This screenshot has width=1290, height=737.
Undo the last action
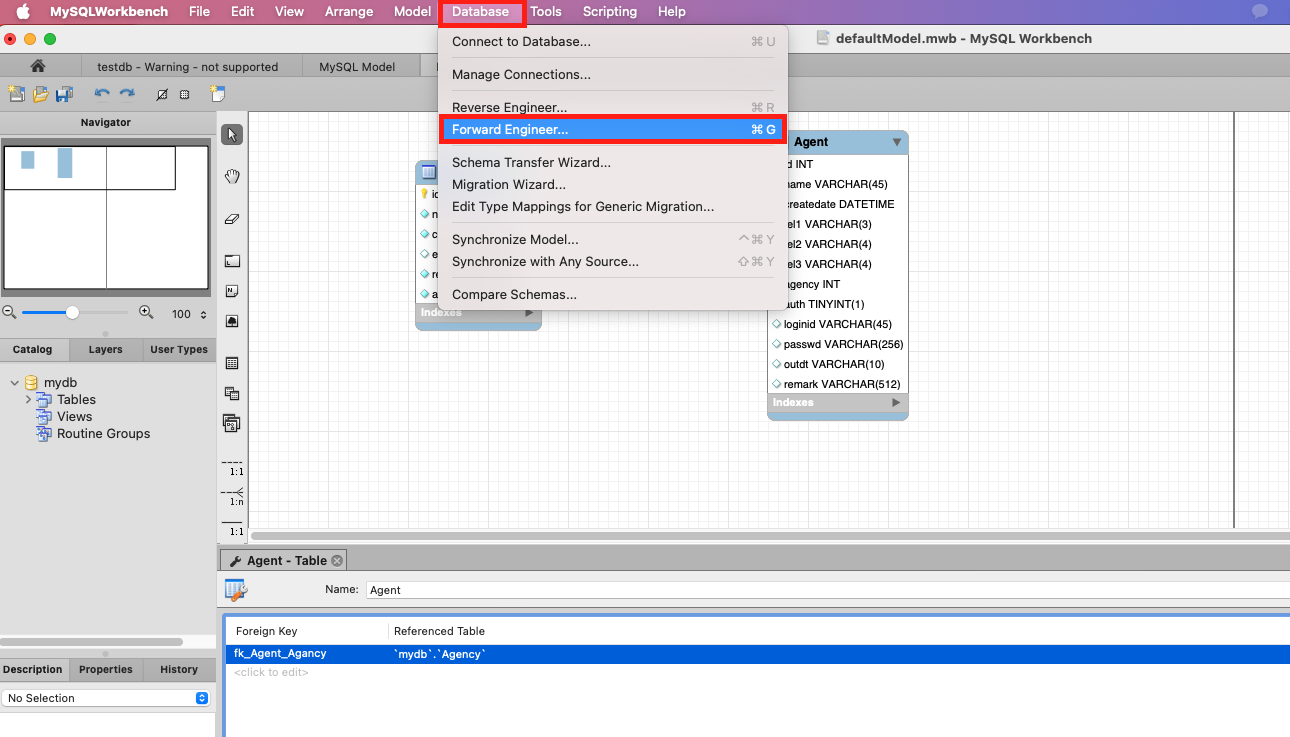[x=102, y=94]
